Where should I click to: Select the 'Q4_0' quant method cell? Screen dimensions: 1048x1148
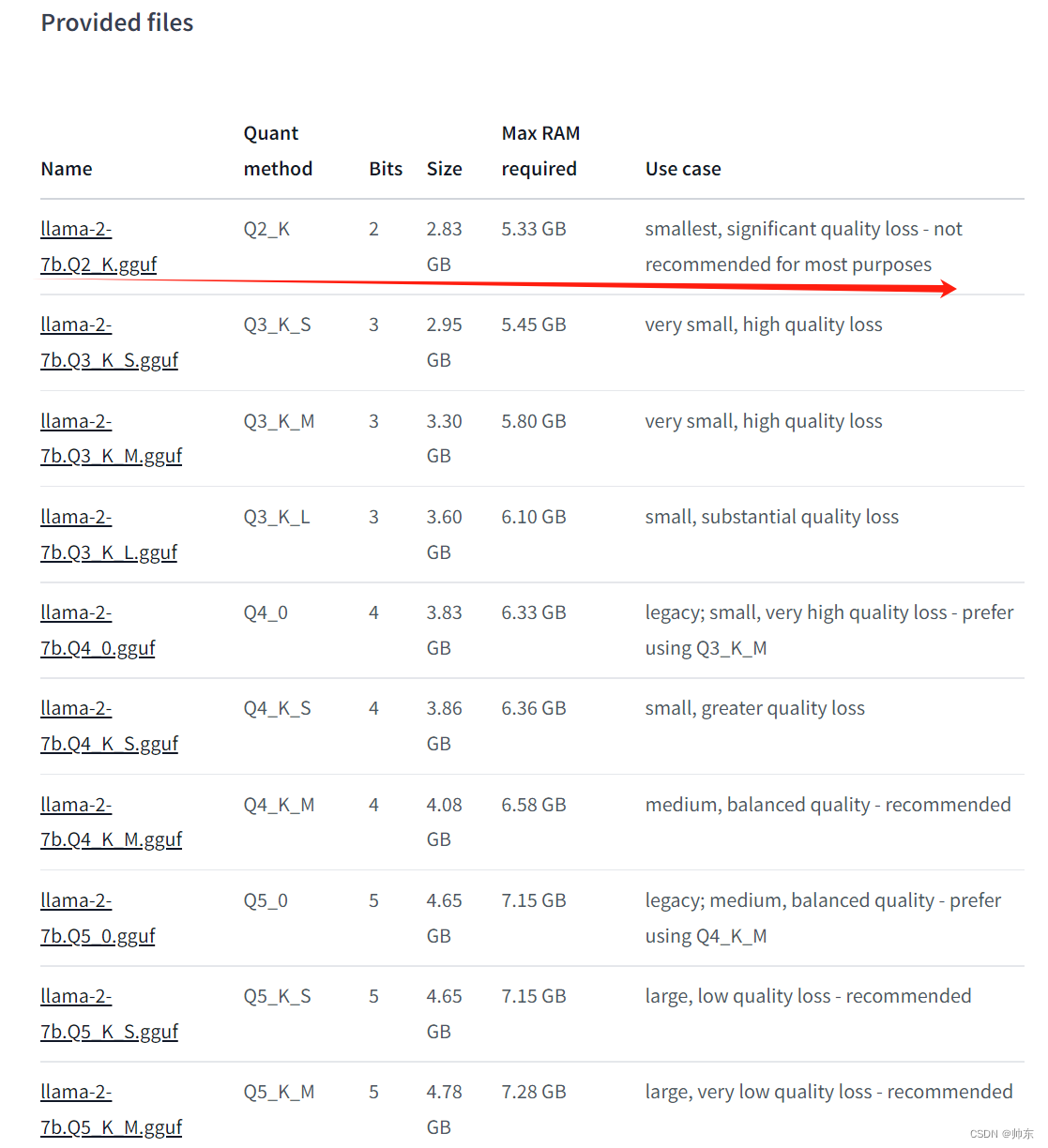(266, 612)
